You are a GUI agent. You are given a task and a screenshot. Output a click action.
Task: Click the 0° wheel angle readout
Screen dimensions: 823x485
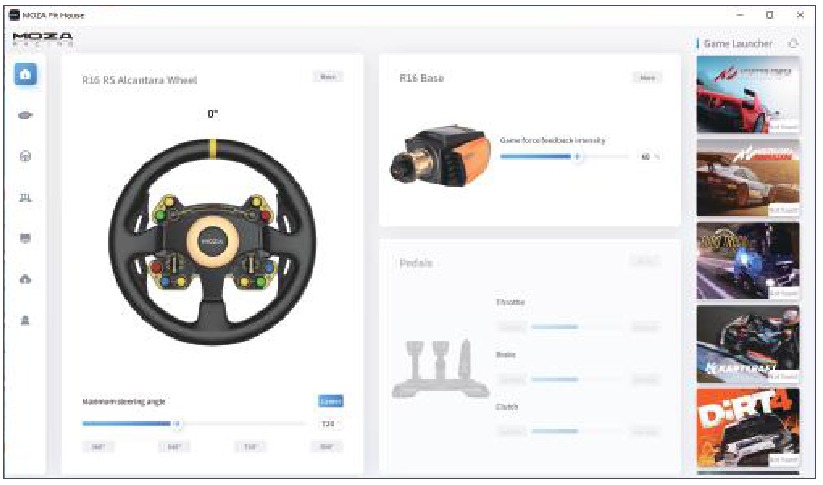coord(213,114)
